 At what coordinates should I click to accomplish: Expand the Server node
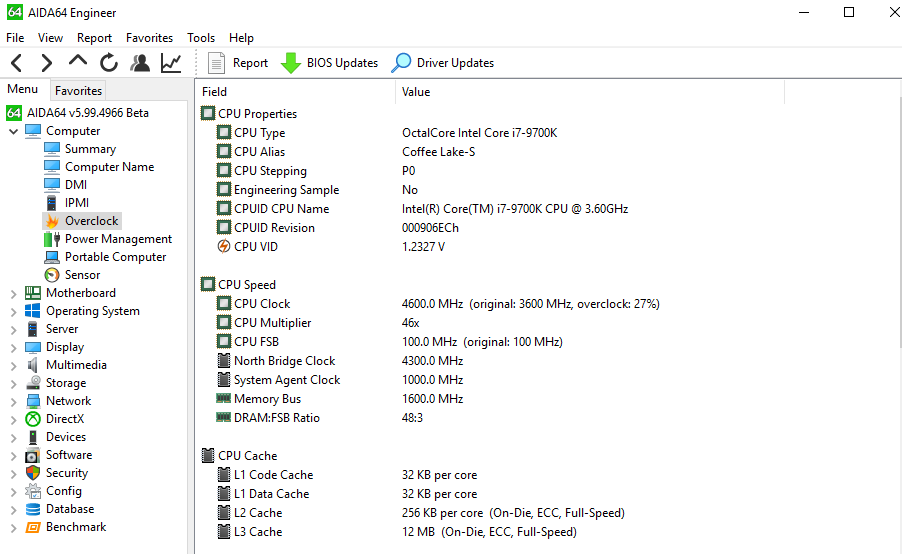click(x=13, y=330)
